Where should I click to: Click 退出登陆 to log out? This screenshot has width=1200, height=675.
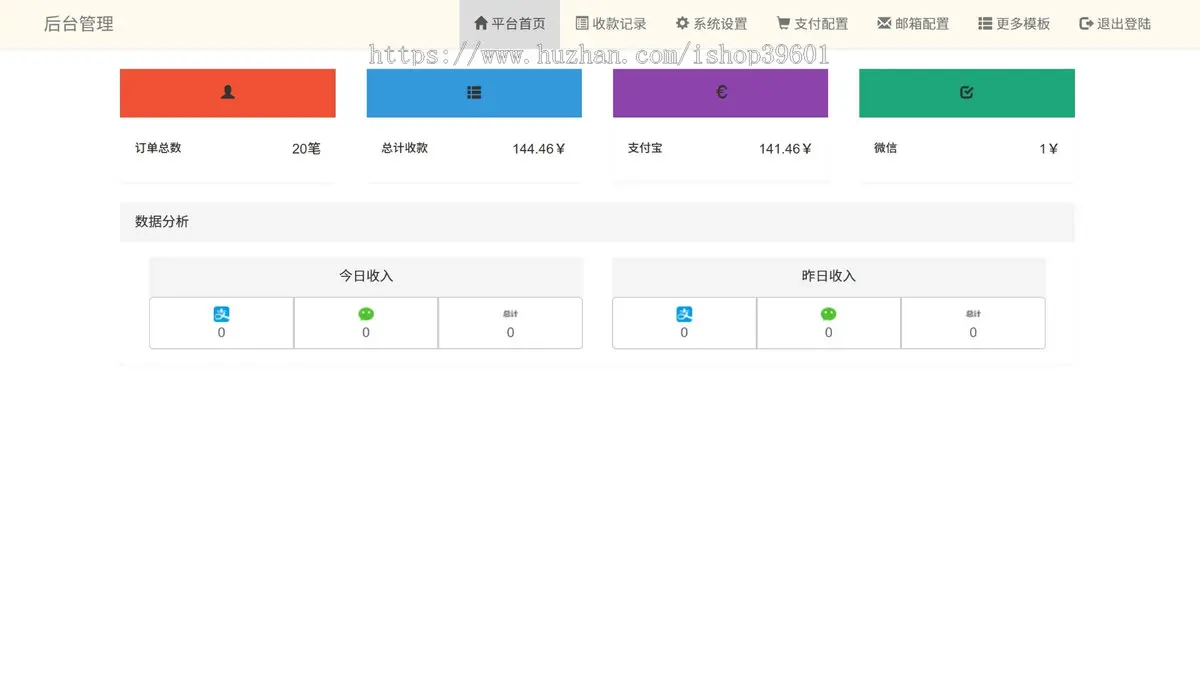coord(1115,24)
